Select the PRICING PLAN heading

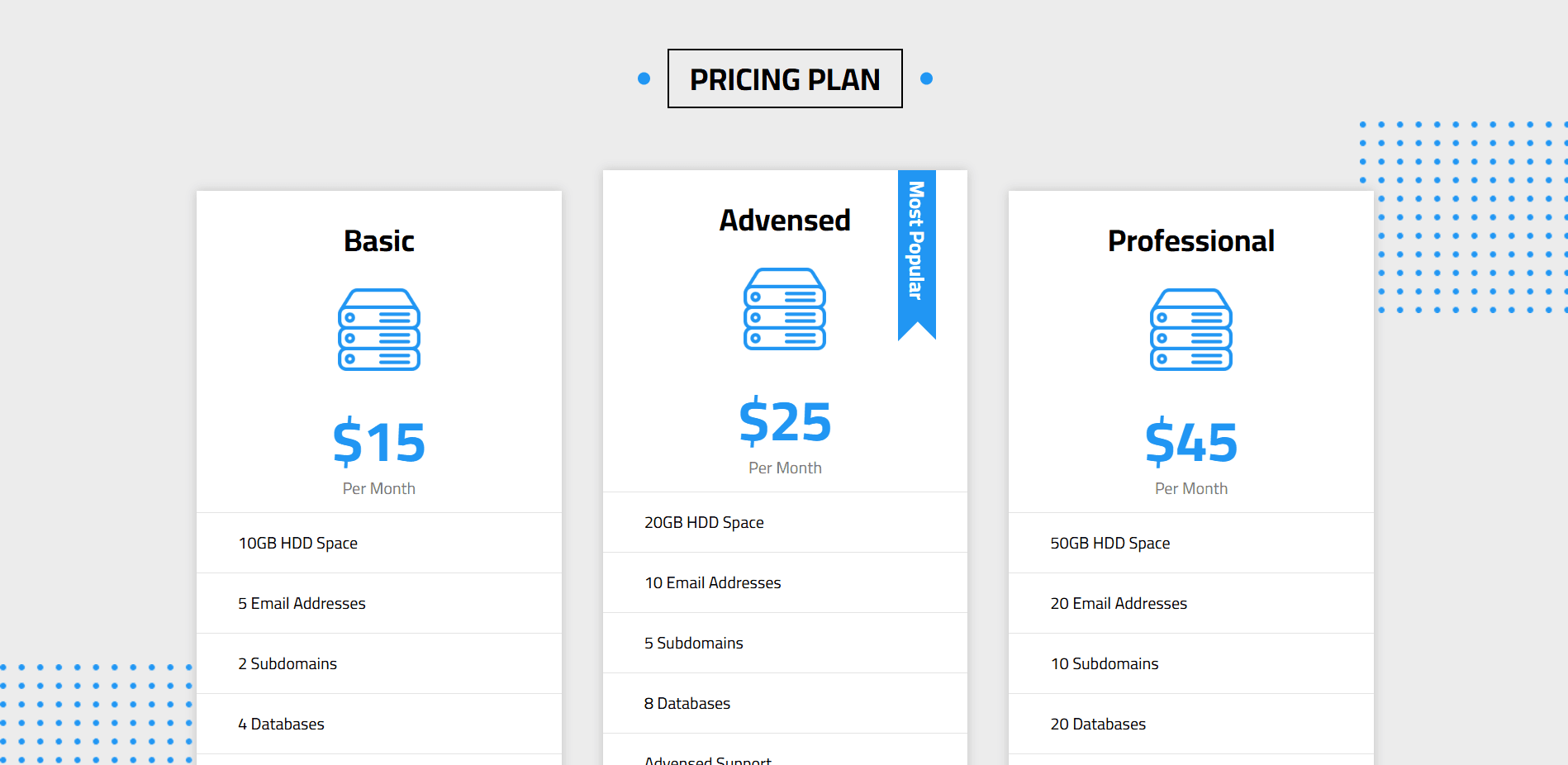click(x=784, y=78)
